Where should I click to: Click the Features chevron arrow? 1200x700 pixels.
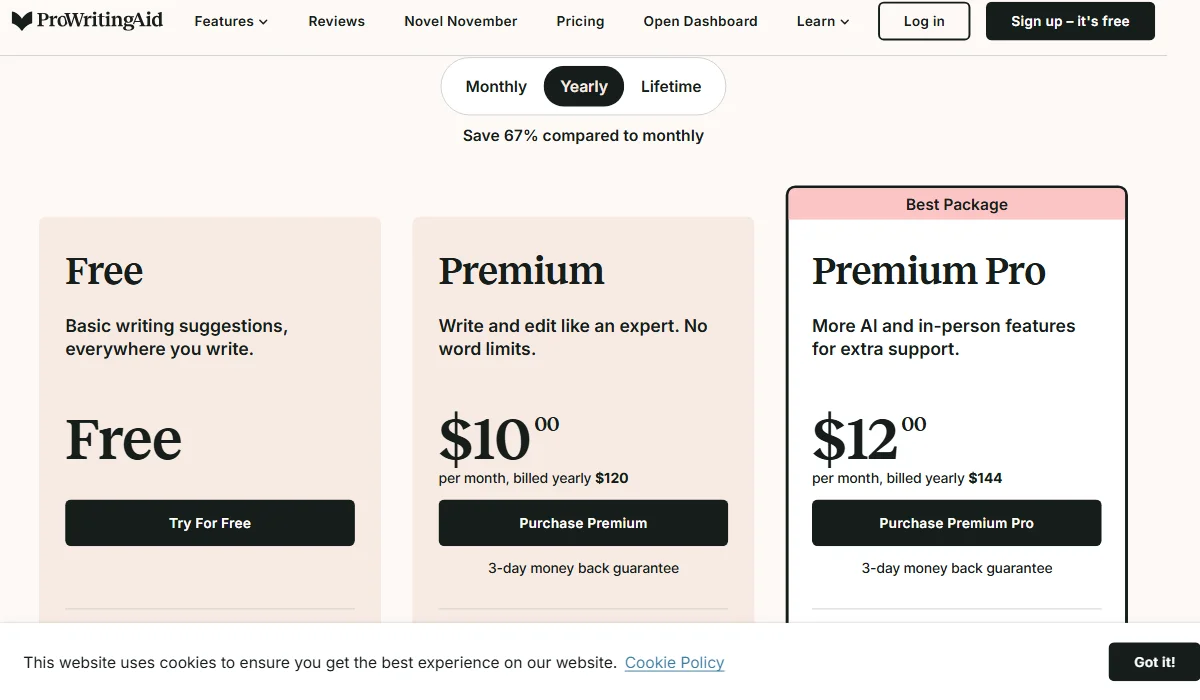tap(262, 21)
